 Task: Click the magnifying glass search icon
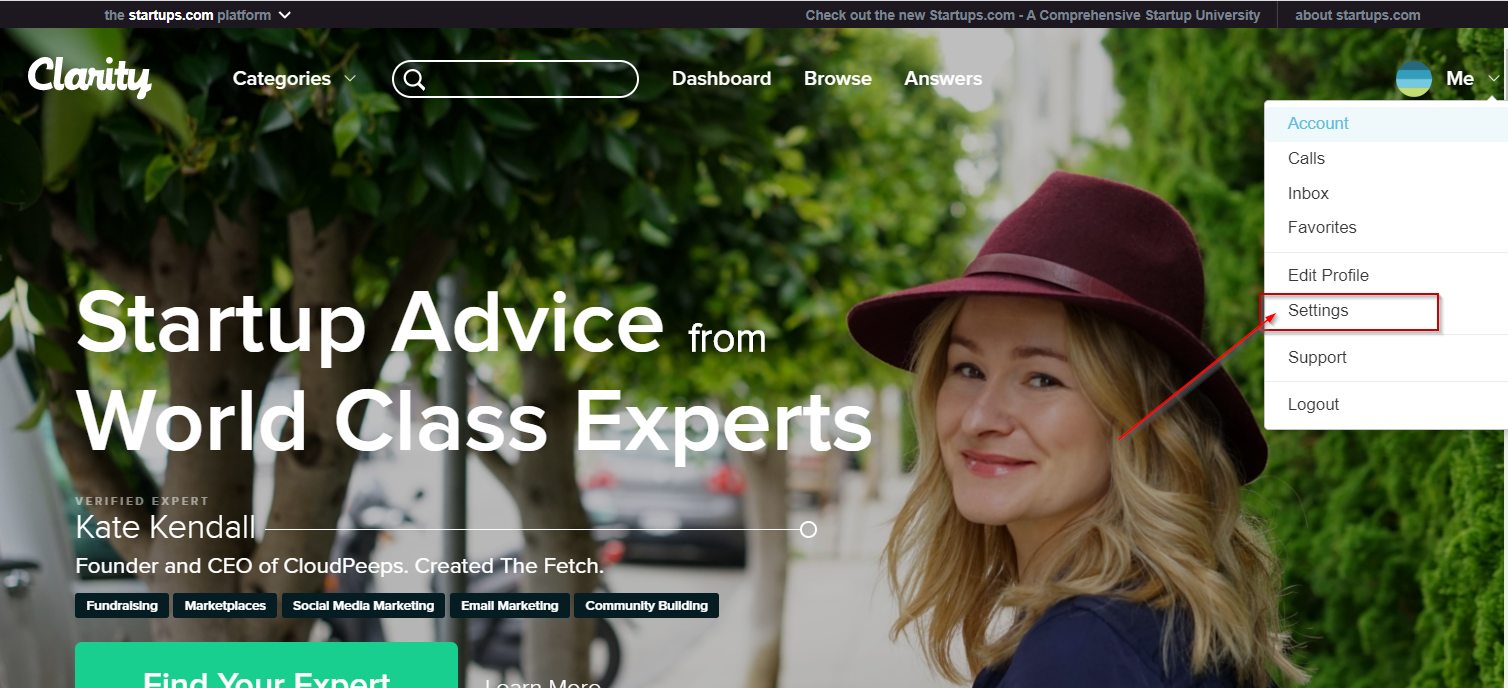click(415, 80)
